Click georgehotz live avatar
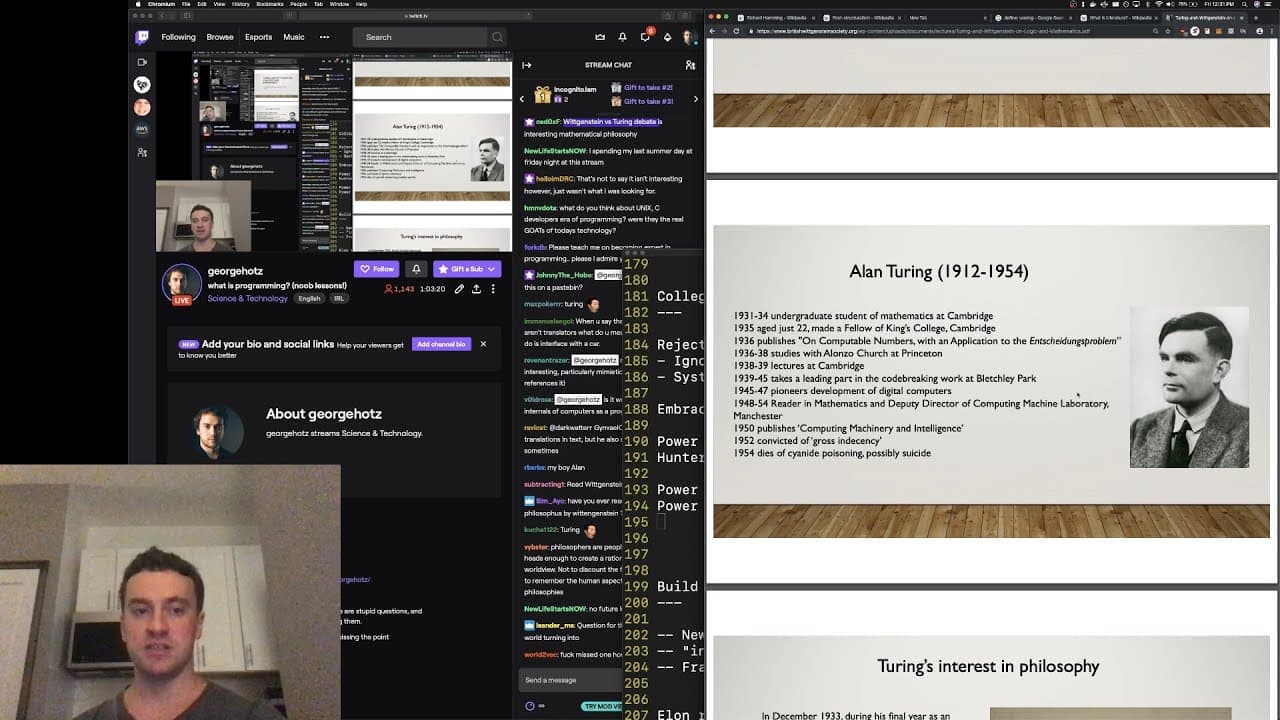Viewport: 1280px width, 720px height. point(182,284)
